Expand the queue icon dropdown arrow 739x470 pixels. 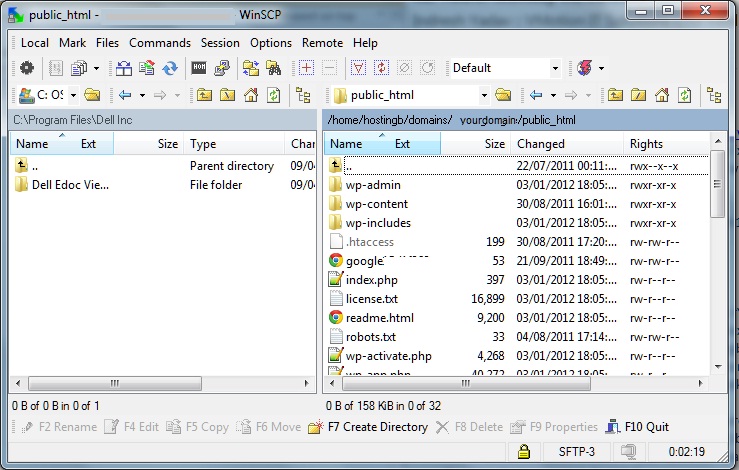[96, 68]
